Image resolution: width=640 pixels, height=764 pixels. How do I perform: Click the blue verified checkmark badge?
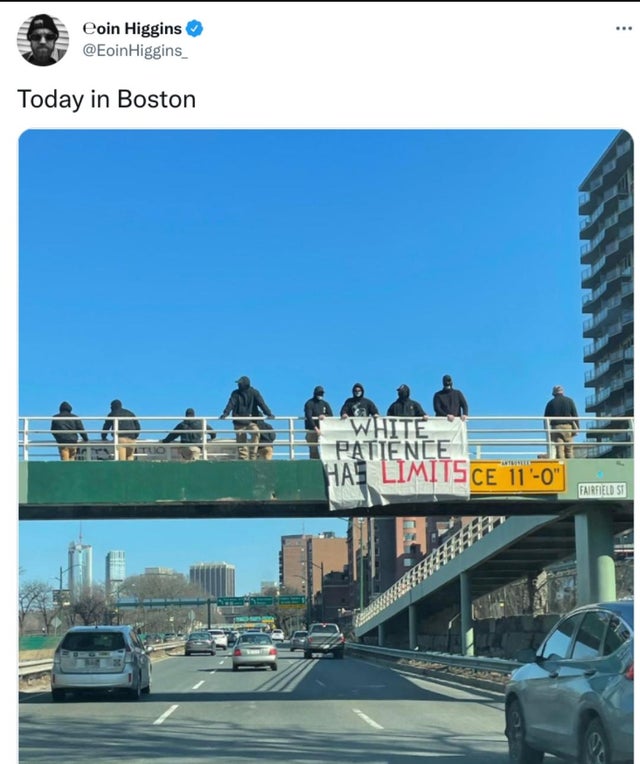(195, 29)
